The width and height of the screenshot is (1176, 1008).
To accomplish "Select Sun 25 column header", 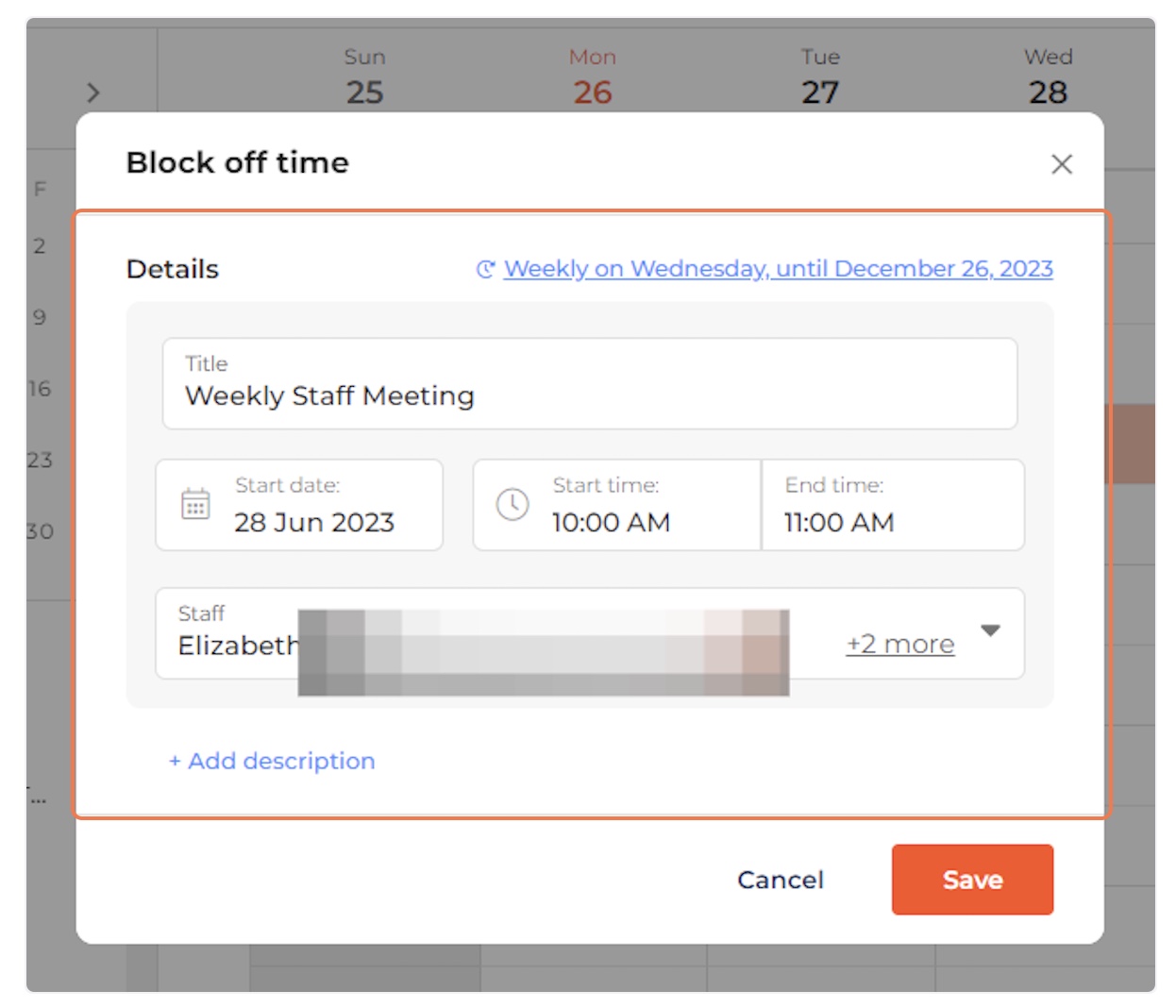I will point(365,76).
